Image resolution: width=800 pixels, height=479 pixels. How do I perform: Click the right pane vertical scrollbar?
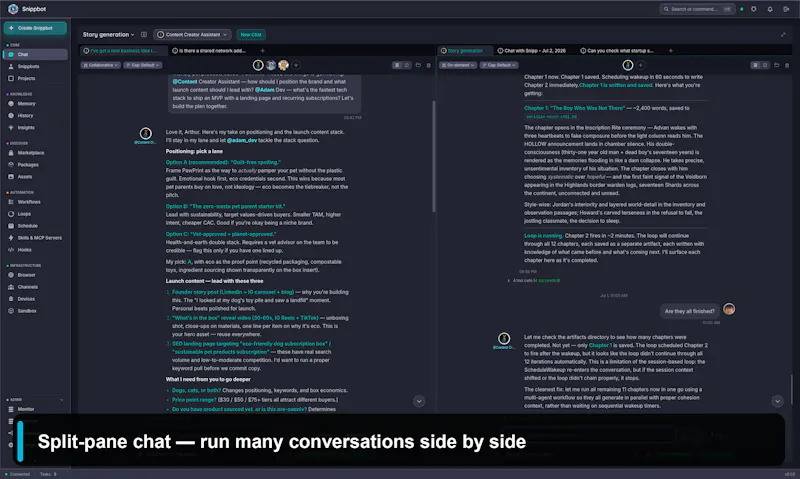click(792, 389)
